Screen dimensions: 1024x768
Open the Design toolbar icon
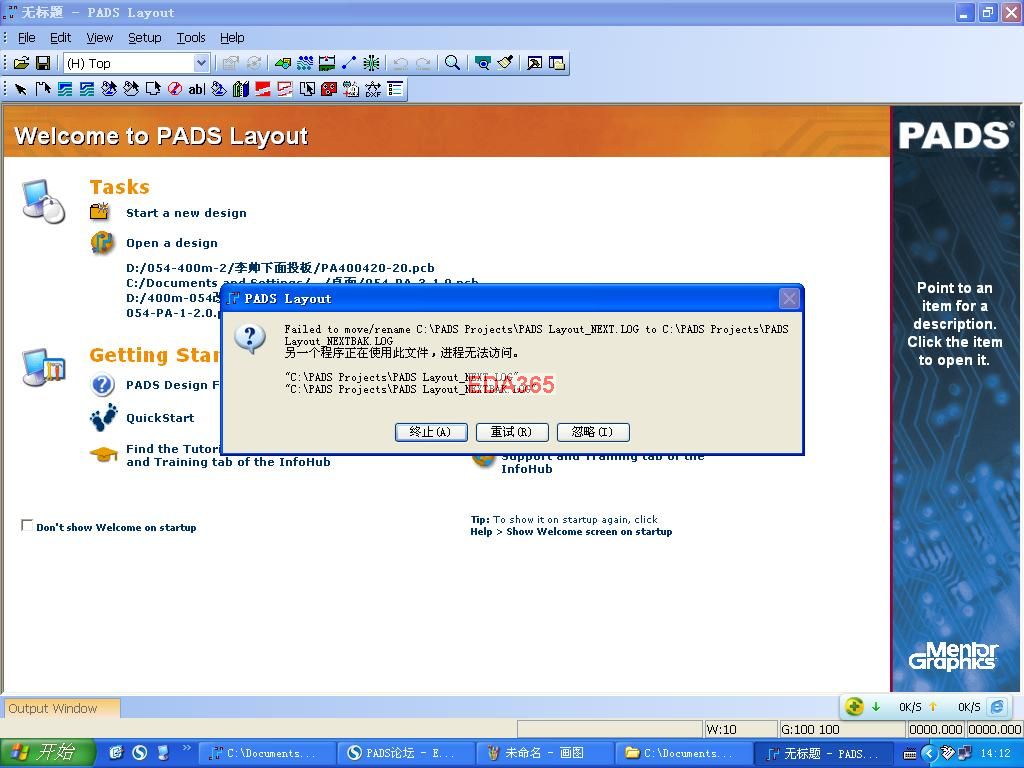pyautogui.click(x=305, y=63)
